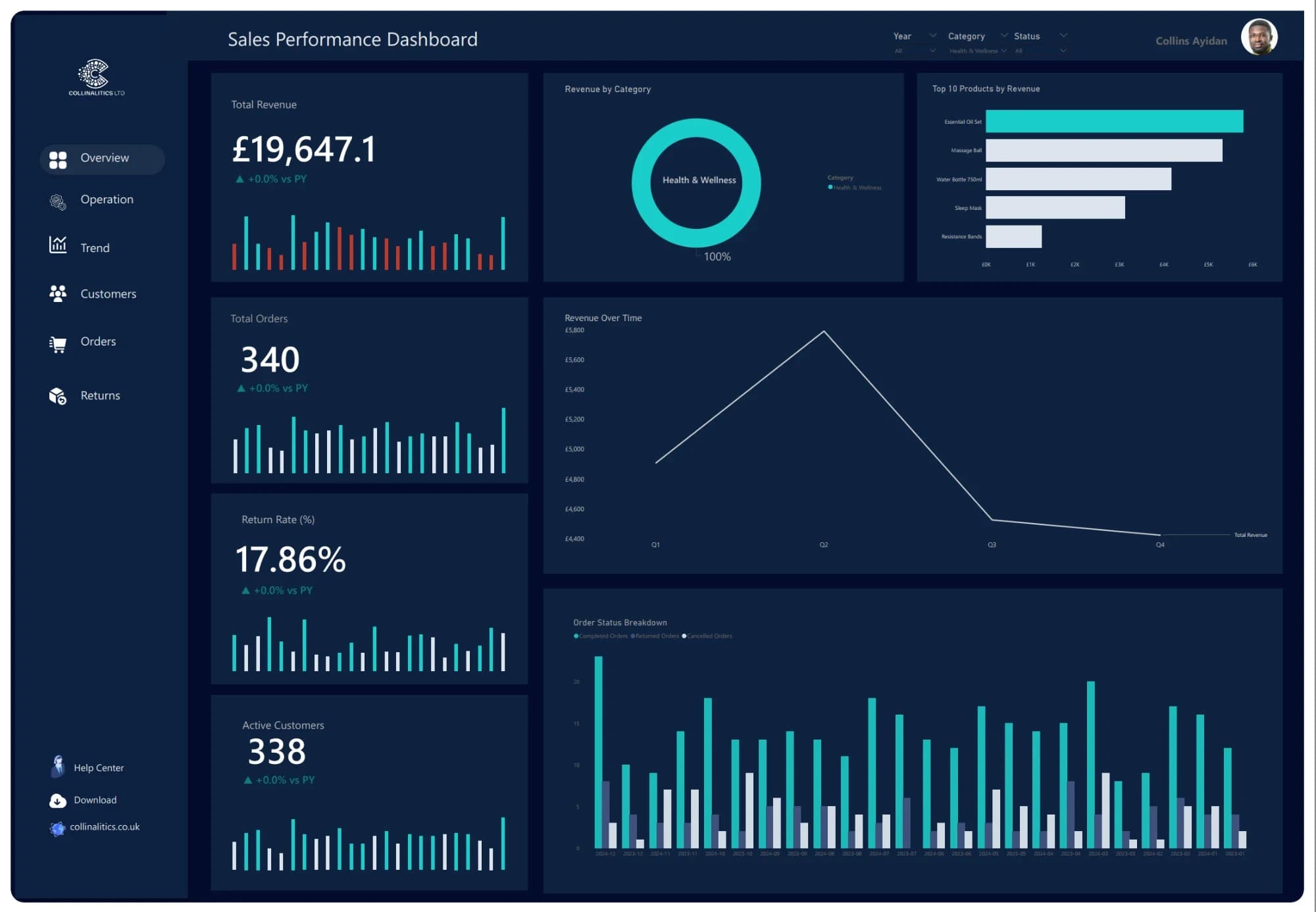Expand the Category filter header chevron
Image resolution: width=1316 pixels, height=912 pixels.
click(1004, 36)
